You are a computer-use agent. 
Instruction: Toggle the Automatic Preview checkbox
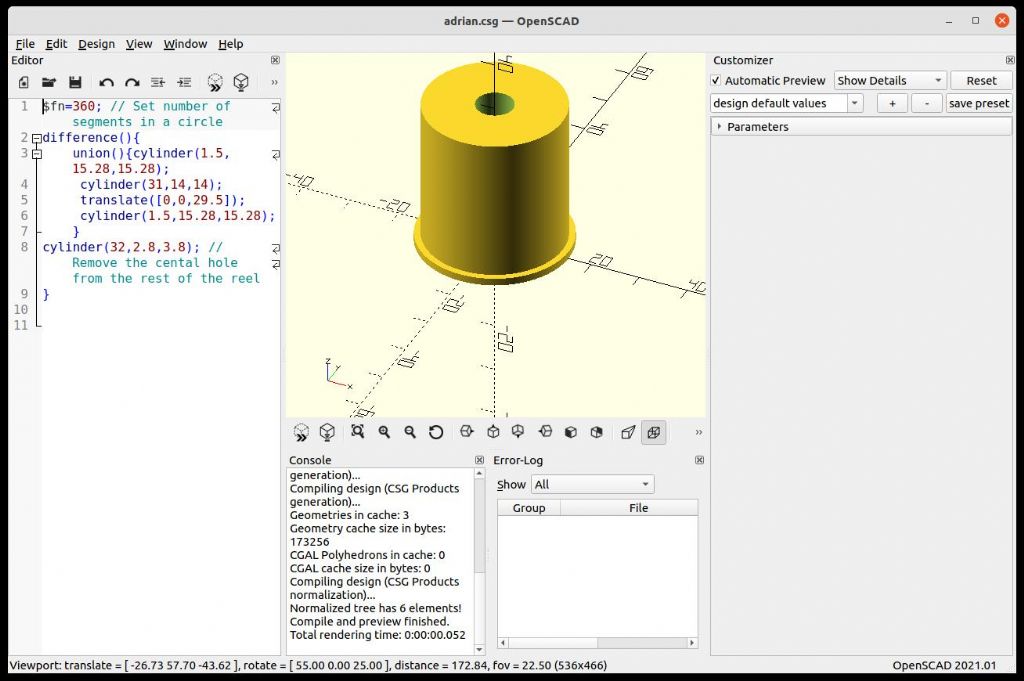(716, 80)
